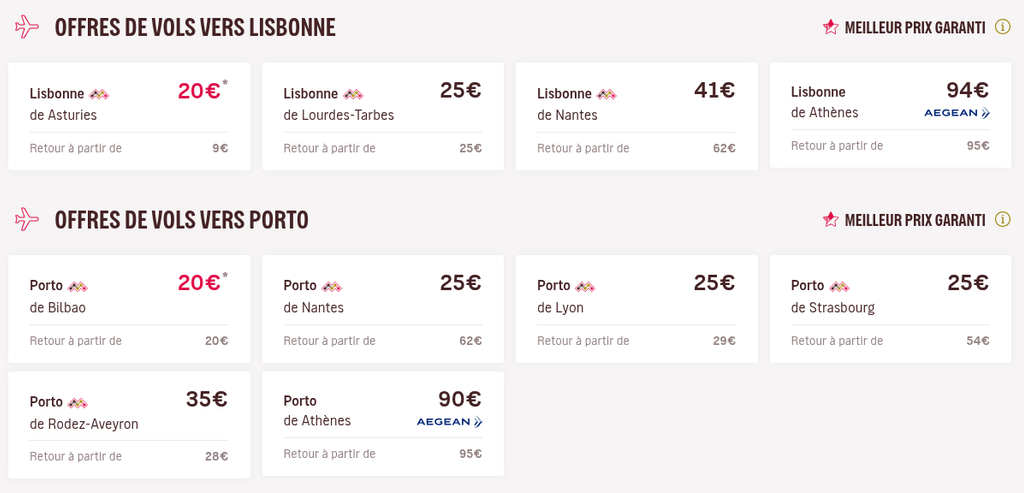Click airline logo on Porto de Bilbao card
This screenshot has height=493, width=1024.
point(78,286)
